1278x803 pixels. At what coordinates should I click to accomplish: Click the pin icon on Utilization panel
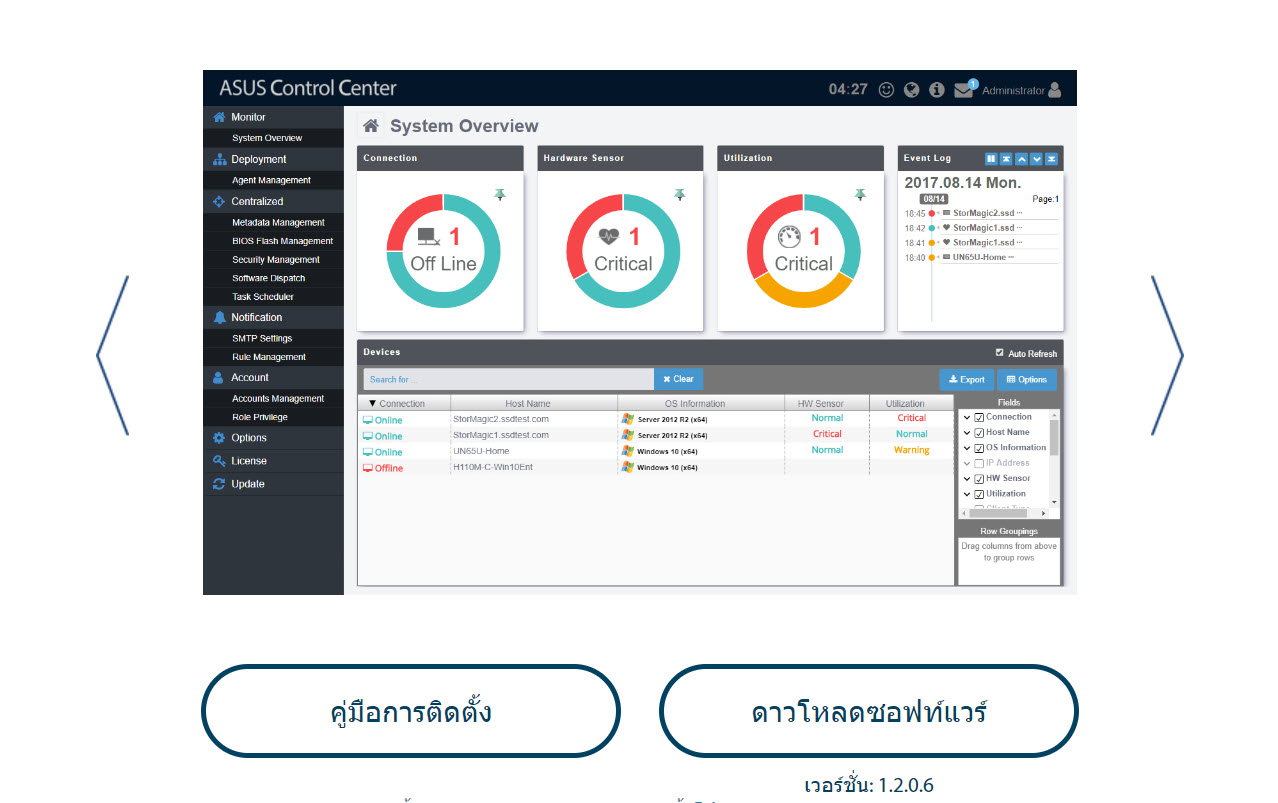pyautogui.click(x=860, y=195)
